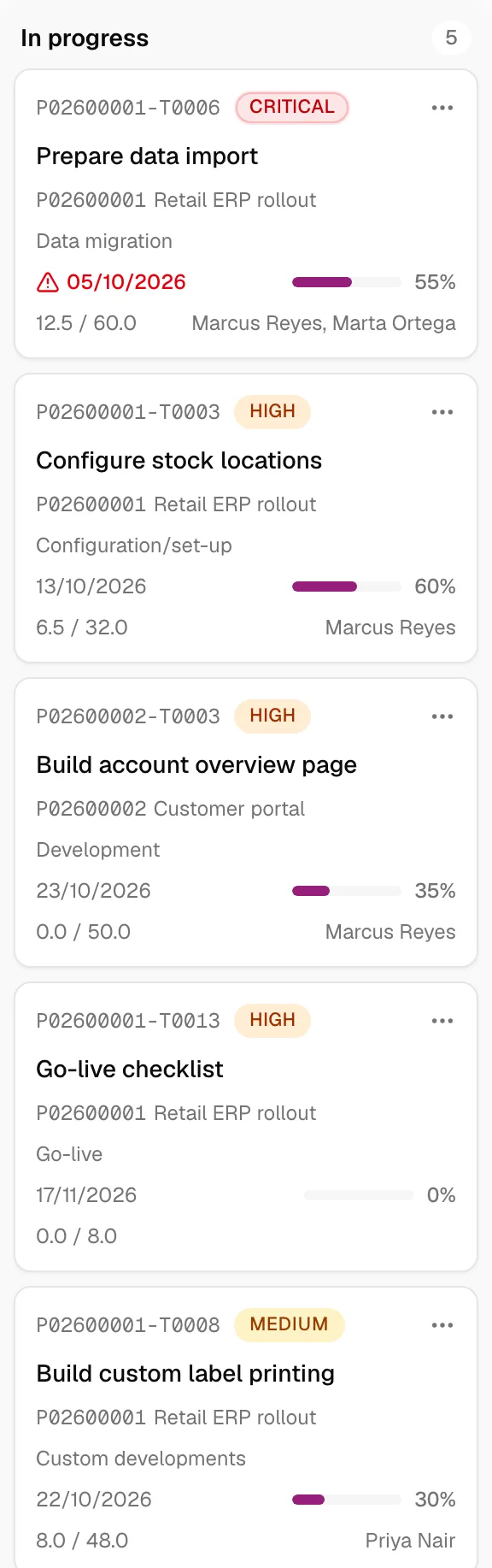Click the due date 23/10/2026
This screenshot has height=1568, width=492.
tap(93, 891)
